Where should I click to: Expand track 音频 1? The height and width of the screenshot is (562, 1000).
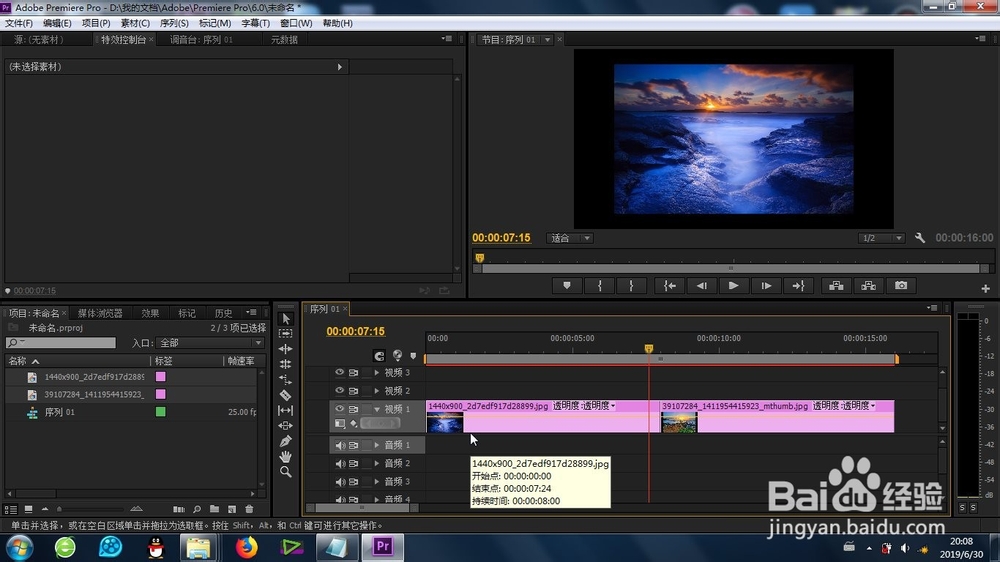377,445
